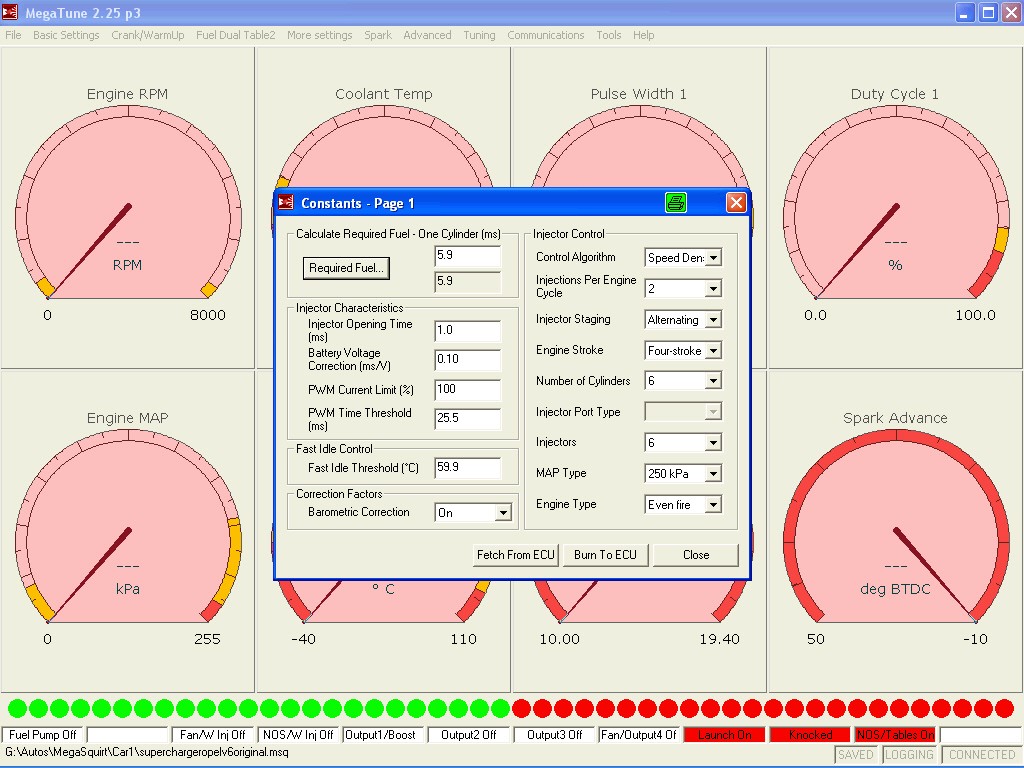
Task: Click the Battery Voltage Correction input field
Action: (x=468, y=359)
